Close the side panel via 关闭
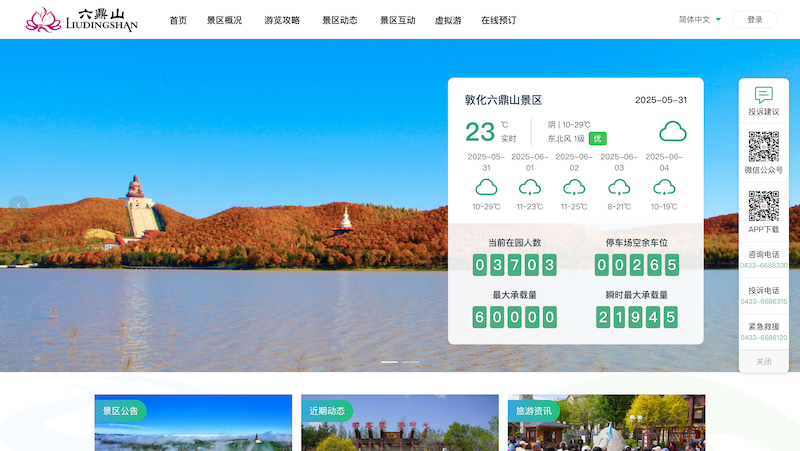Image resolution: width=800 pixels, height=451 pixels. [x=764, y=362]
